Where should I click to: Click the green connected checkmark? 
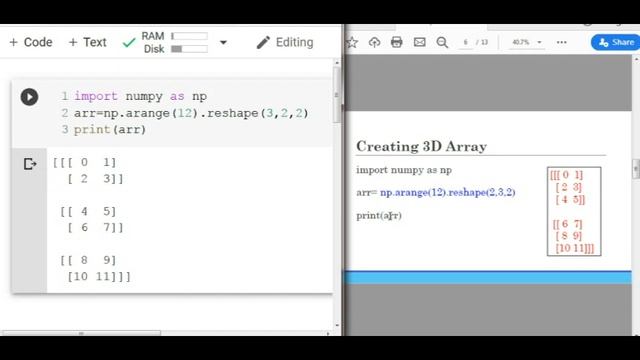point(129,42)
